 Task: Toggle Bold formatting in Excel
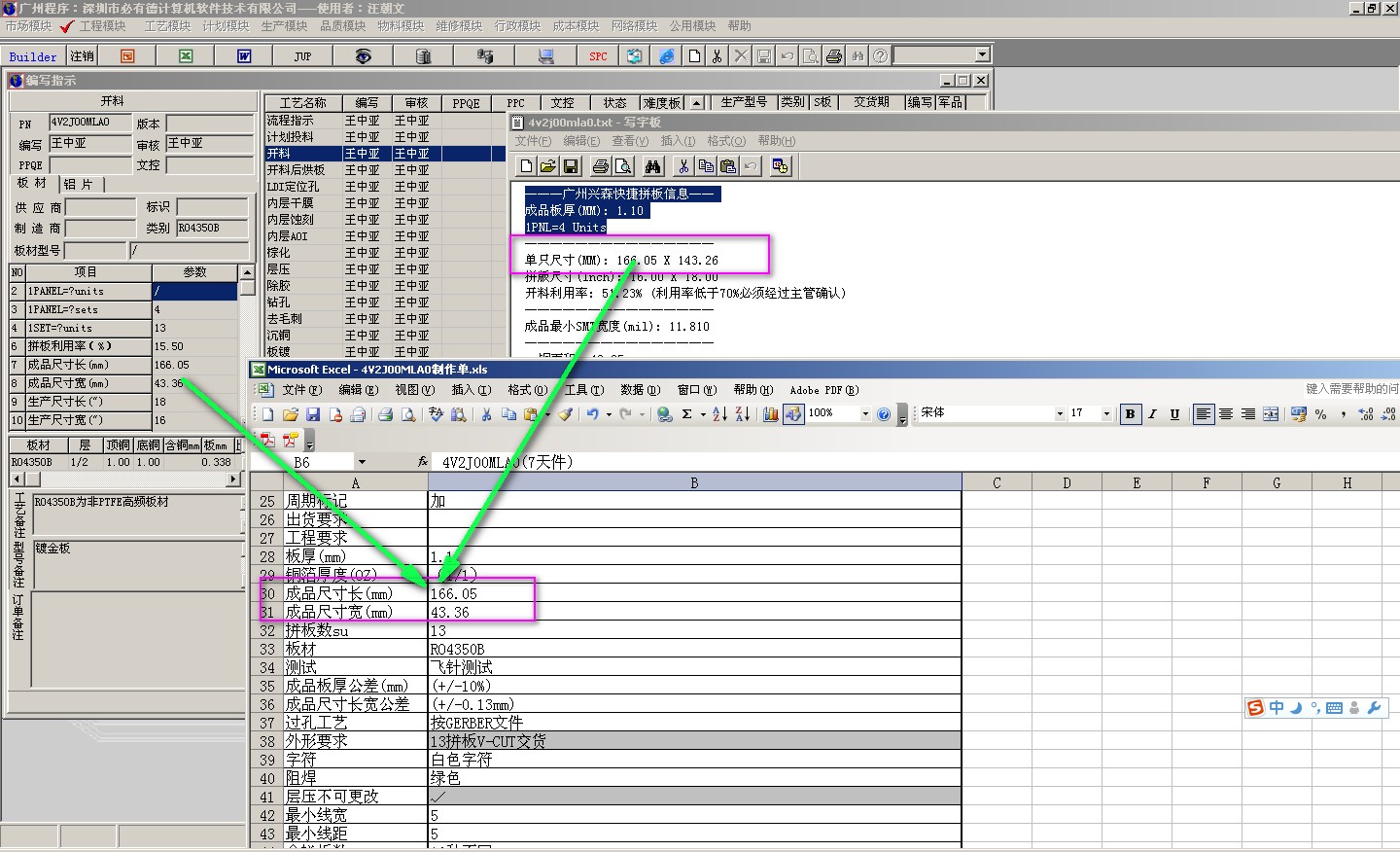tap(1130, 414)
